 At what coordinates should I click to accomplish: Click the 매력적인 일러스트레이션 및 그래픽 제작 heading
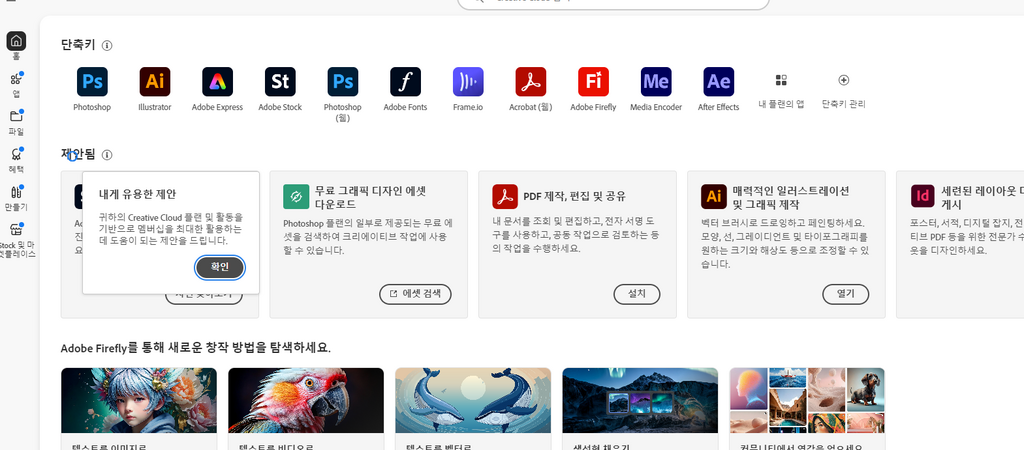click(x=791, y=197)
